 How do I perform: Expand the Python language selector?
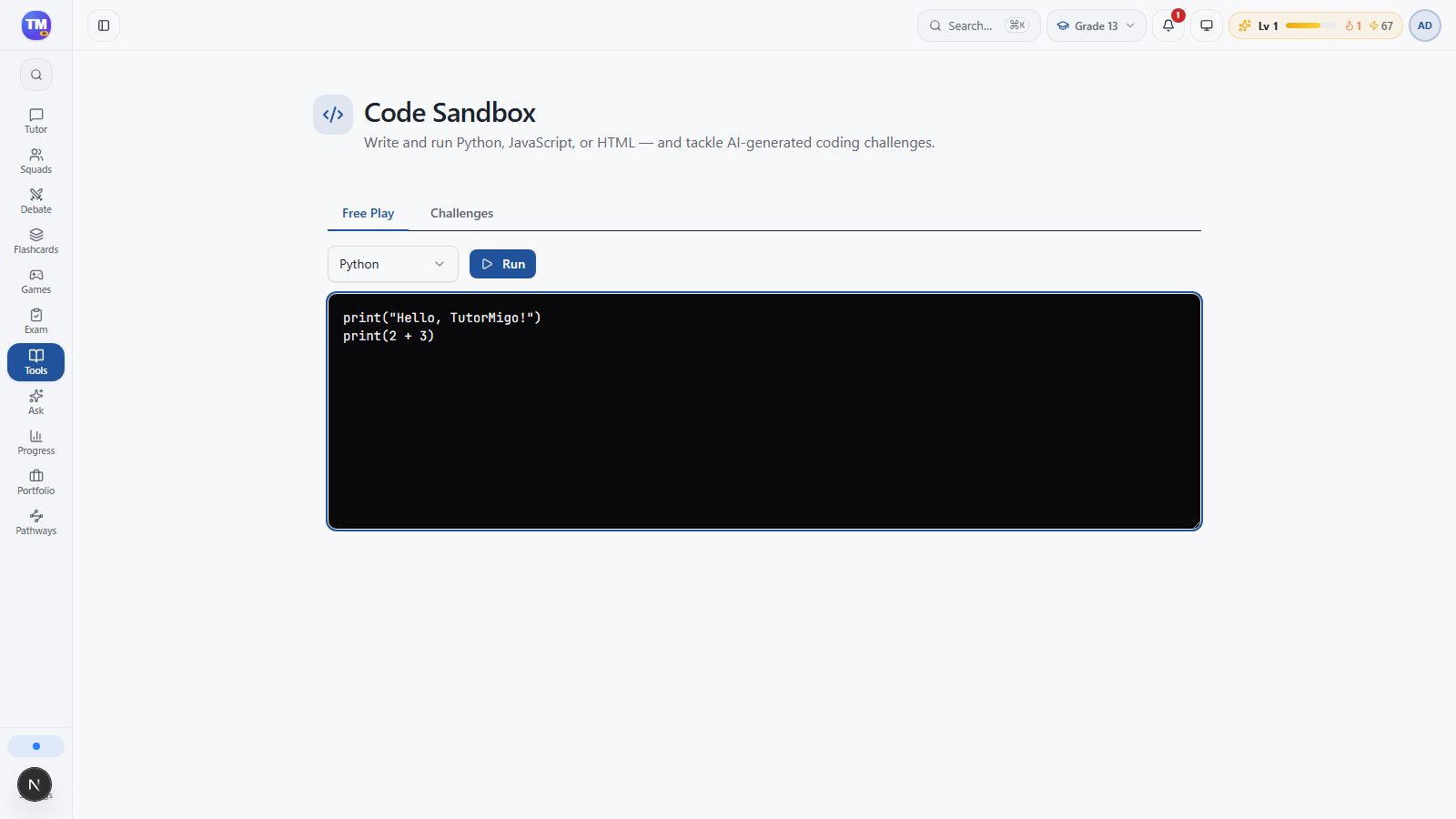[x=393, y=264]
